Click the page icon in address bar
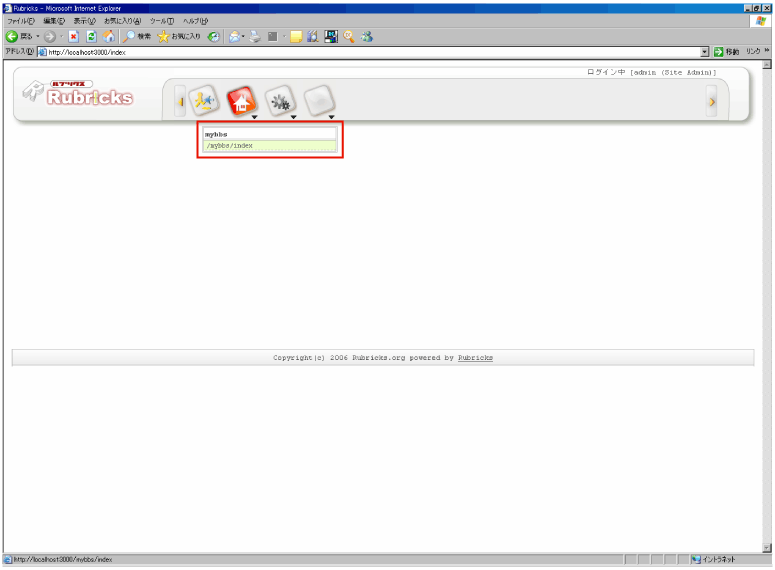 pos(43,52)
